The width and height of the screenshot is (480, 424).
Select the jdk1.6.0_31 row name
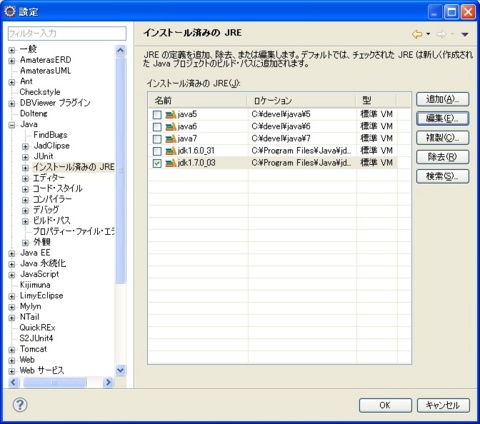point(196,151)
